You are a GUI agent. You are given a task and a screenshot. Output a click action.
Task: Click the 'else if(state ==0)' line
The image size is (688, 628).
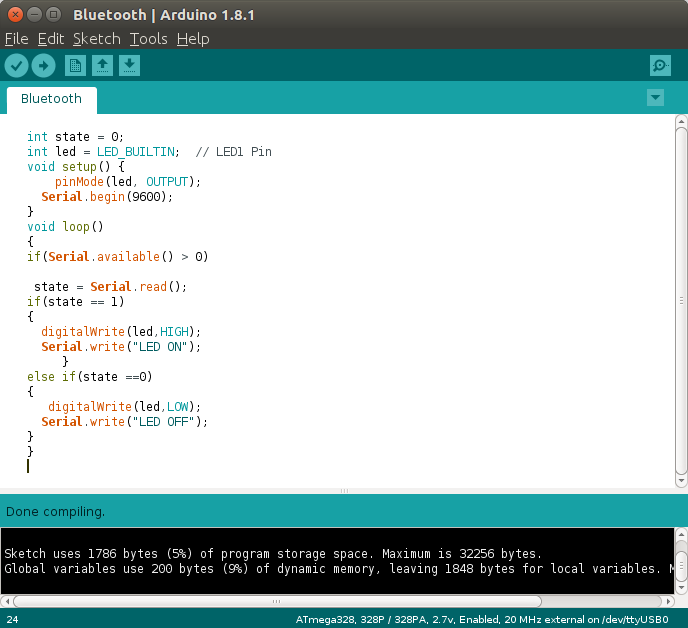(x=90, y=377)
